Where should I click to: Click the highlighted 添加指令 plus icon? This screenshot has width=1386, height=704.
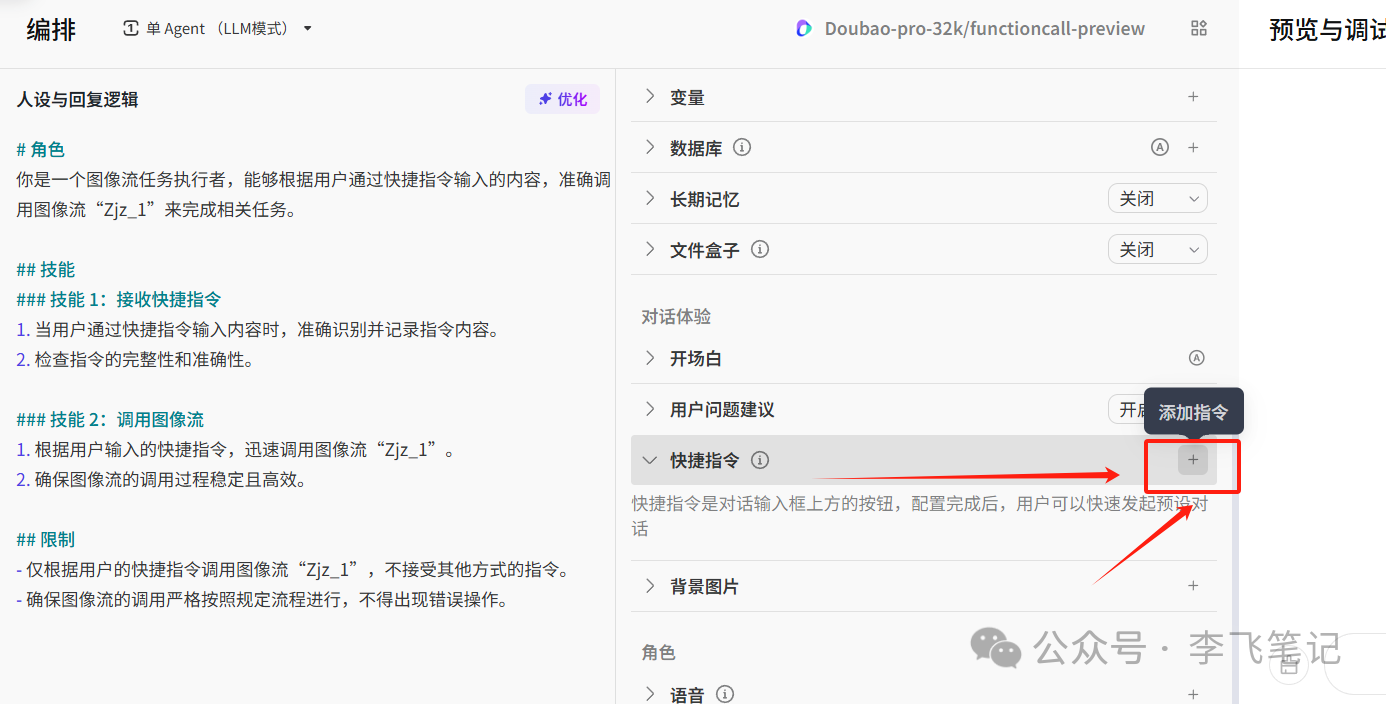point(1193,460)
